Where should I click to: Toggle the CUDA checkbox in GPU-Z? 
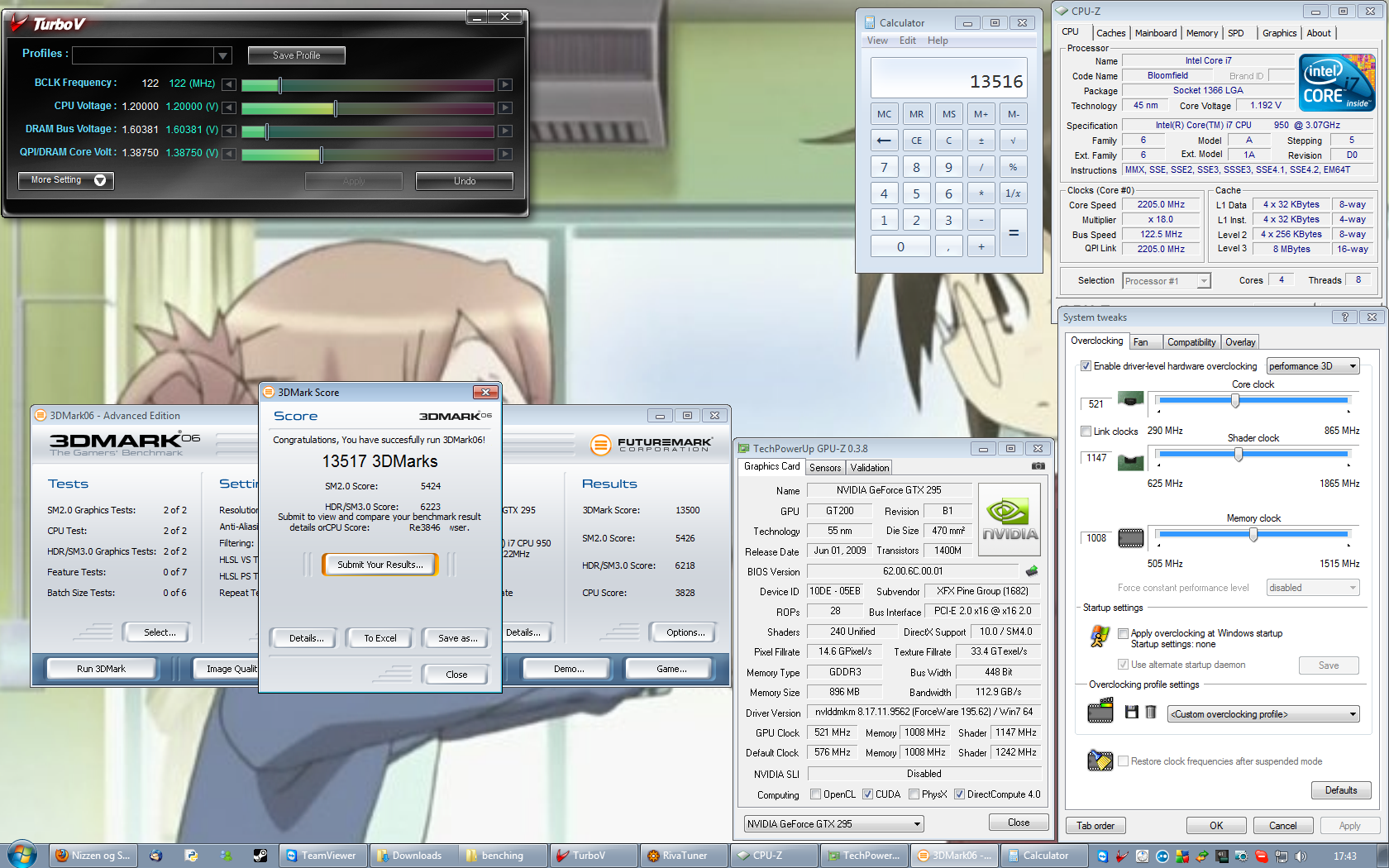tap(867, 794)
